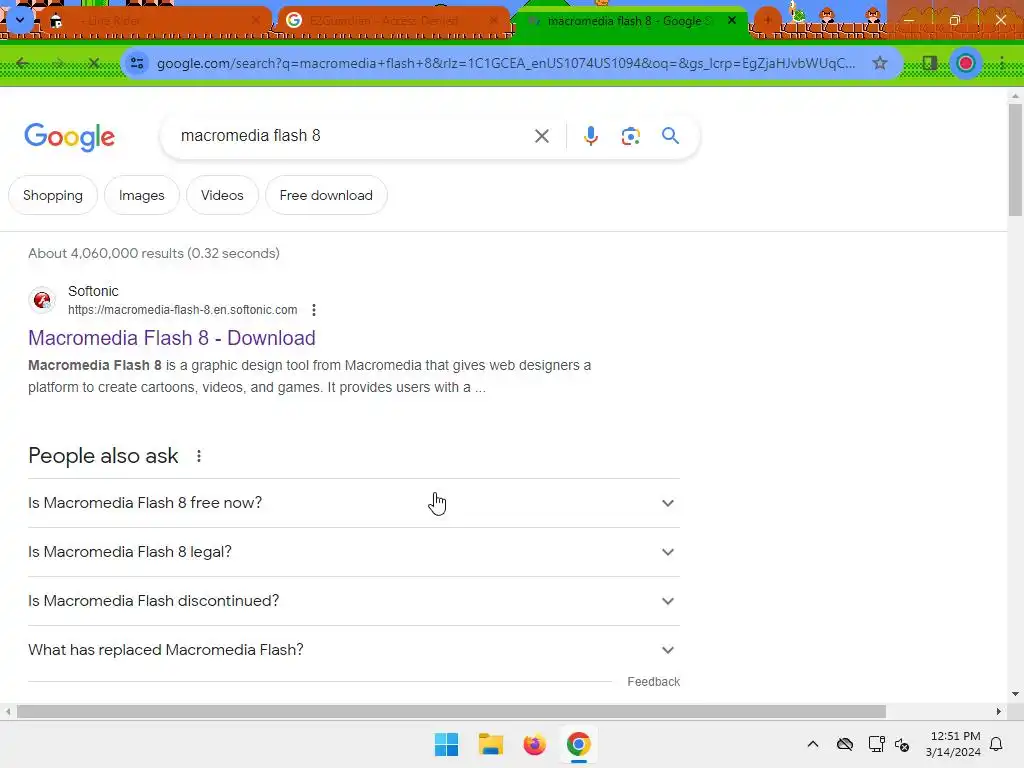
Task: Filter results by Videos
Action: [x=222, y=195]
